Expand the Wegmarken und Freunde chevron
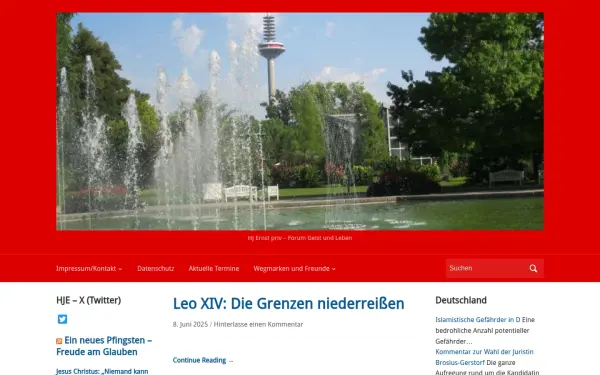This screenshot has width=600, height=375. (x=334, y=269)
